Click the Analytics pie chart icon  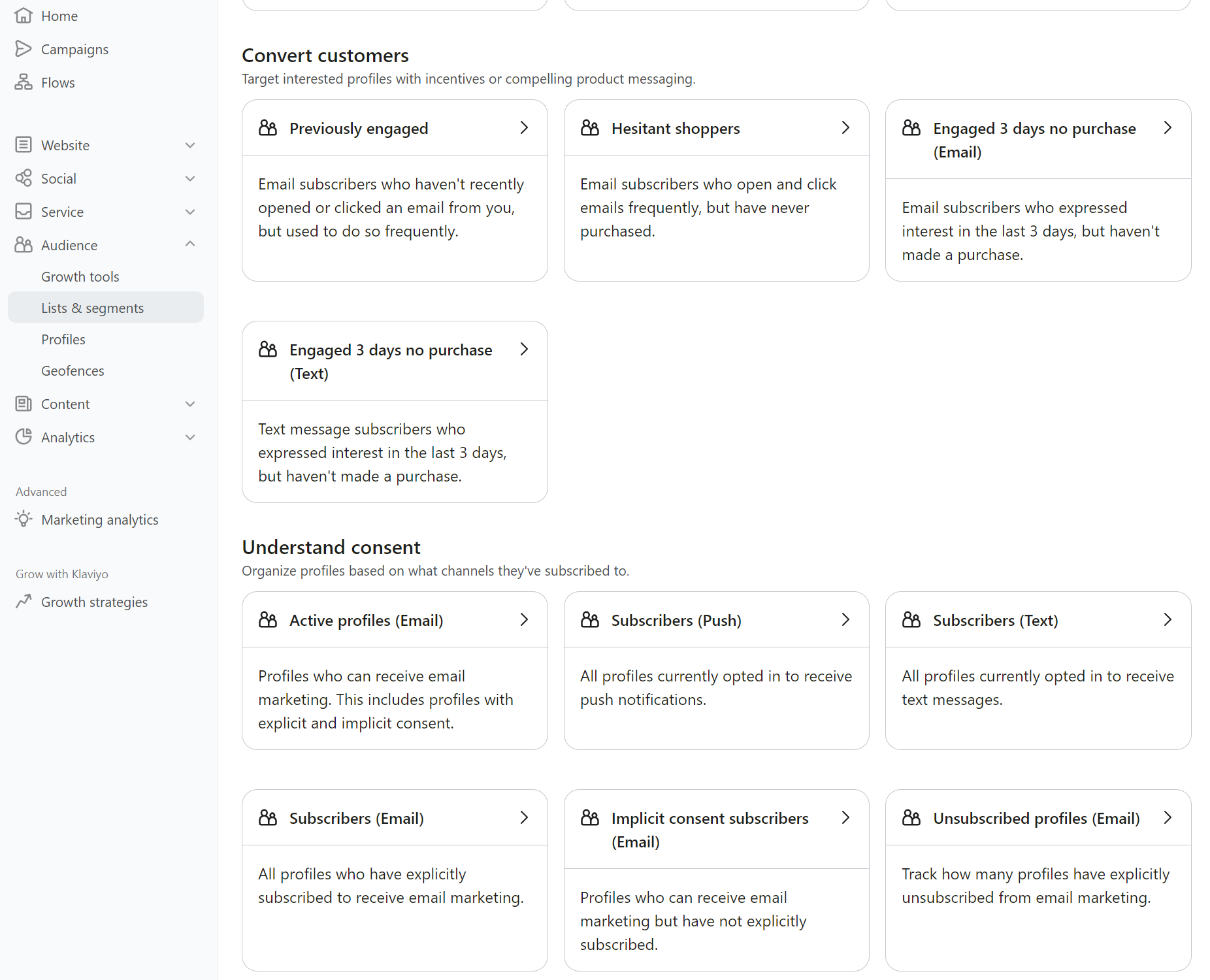click(24, 436)
